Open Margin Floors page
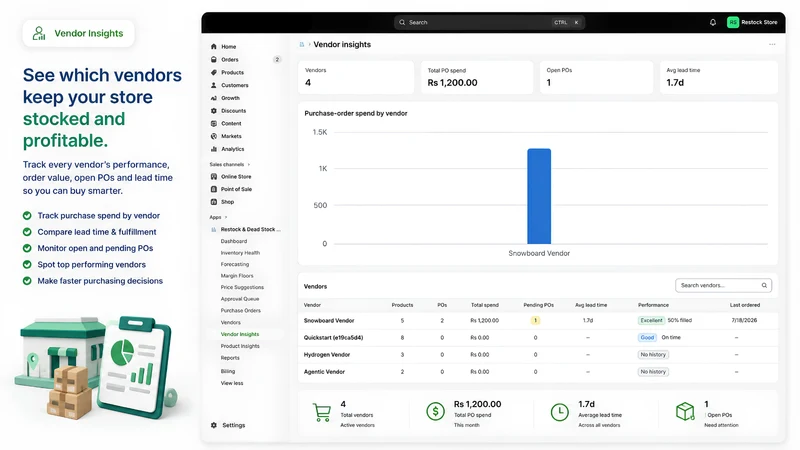Viewport: 800px width, 450px height. pyautogui.click(x=237, y=276)
